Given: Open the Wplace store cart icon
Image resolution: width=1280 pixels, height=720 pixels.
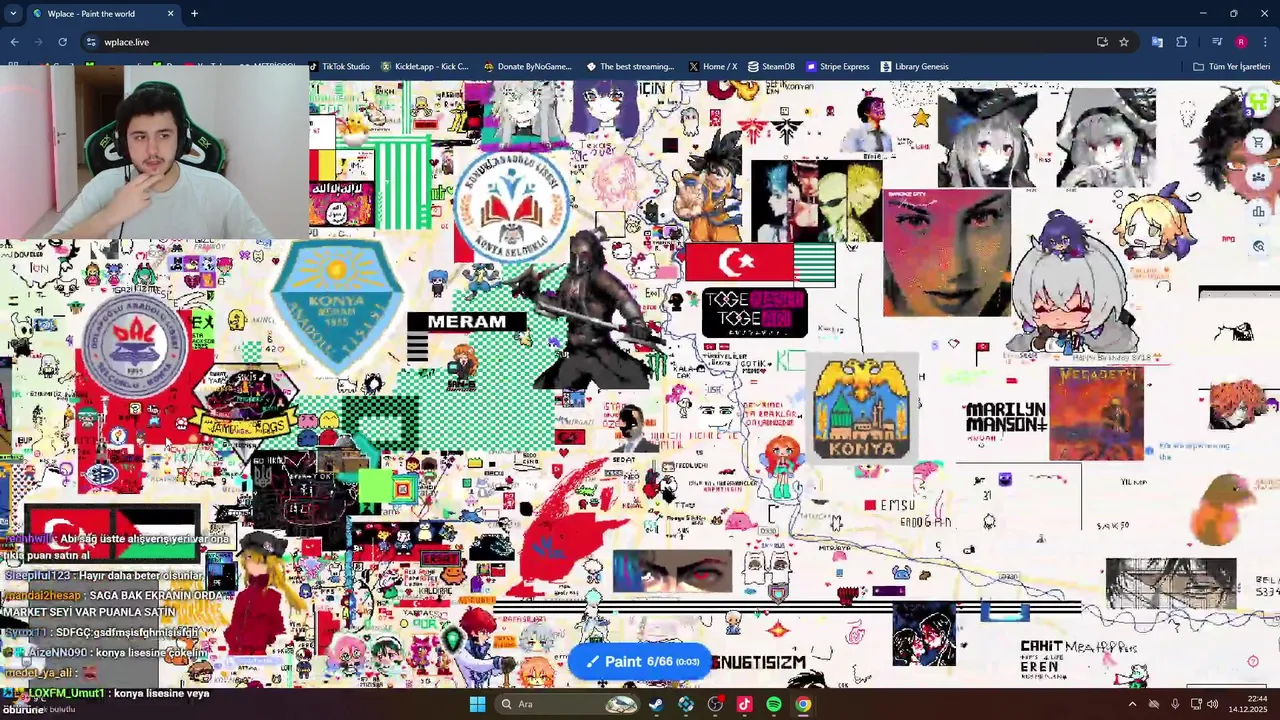Looking at the screenshot, I should pyautogui.click(x=1259, y=142).
